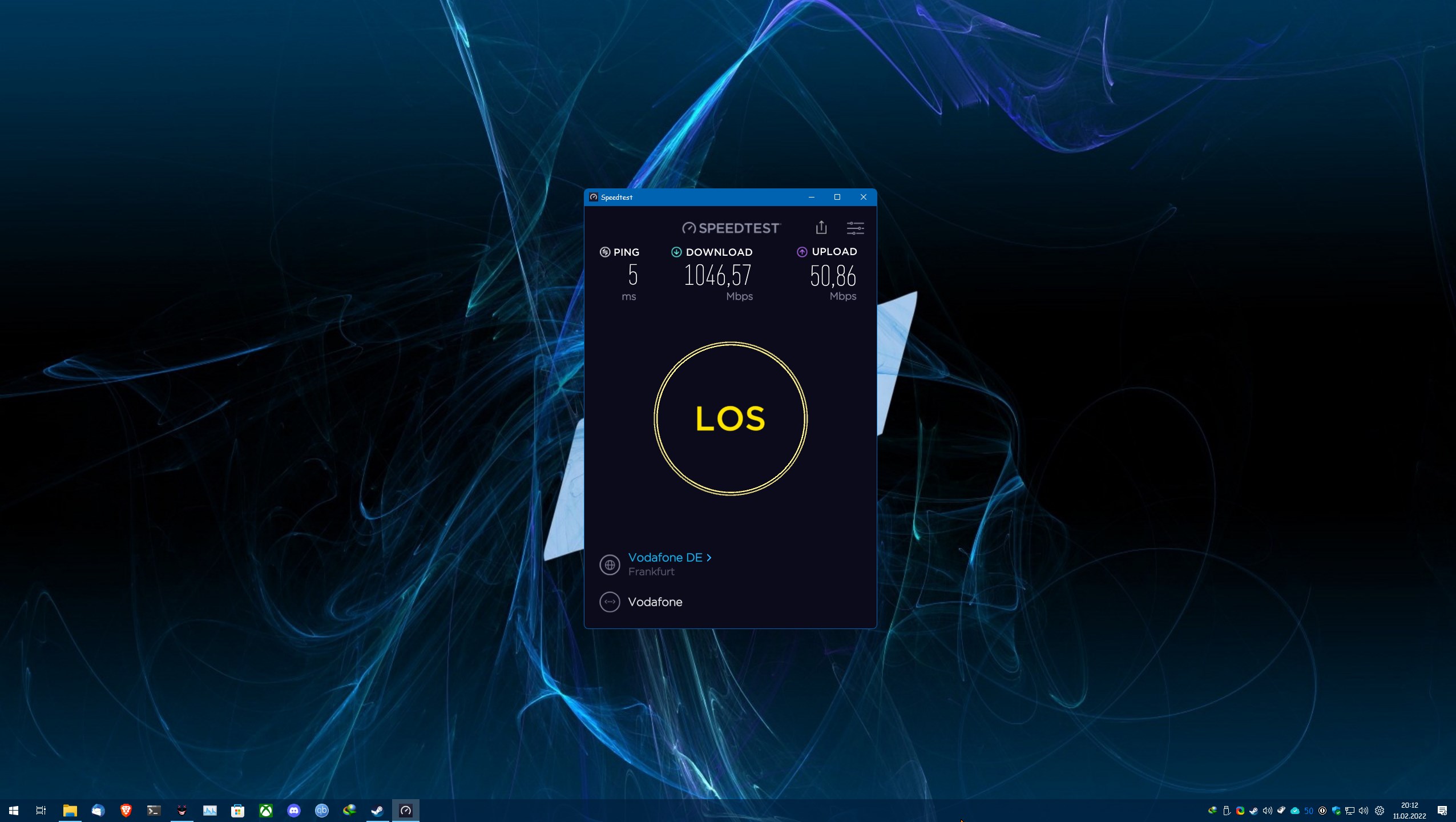Click the Ping result icon
The height and width of the screenshot is (822, 1456).
point(605,252)
